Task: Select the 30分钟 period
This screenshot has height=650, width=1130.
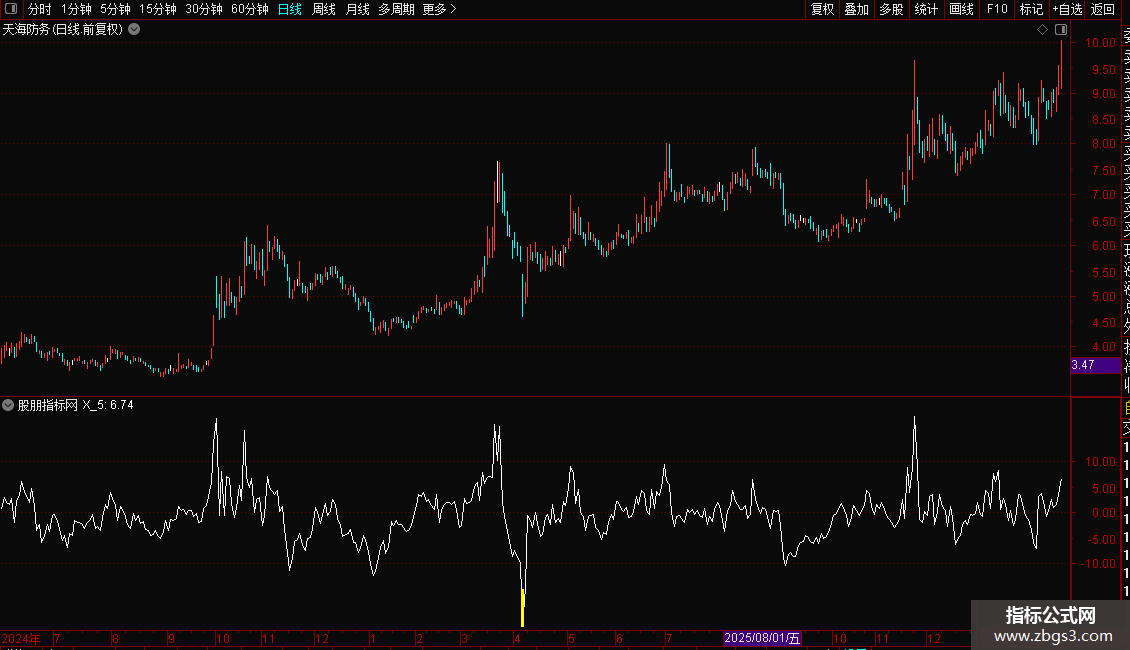Action: coord(204,9)
